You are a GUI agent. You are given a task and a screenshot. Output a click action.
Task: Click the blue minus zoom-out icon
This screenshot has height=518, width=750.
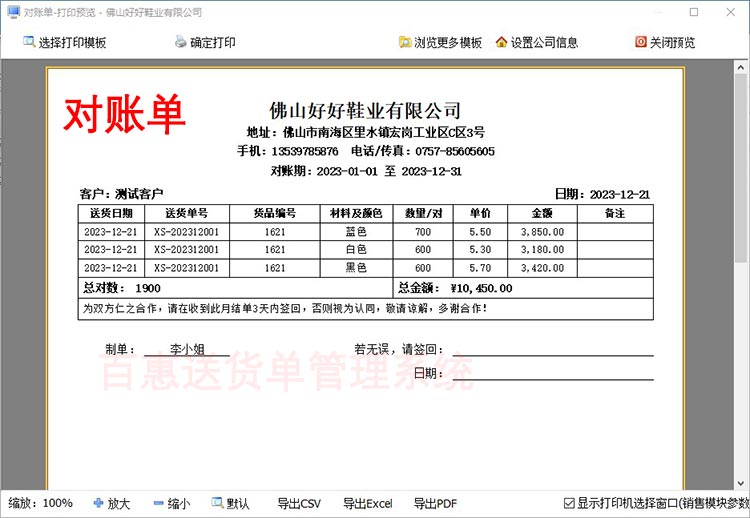[x=158, y=503]
